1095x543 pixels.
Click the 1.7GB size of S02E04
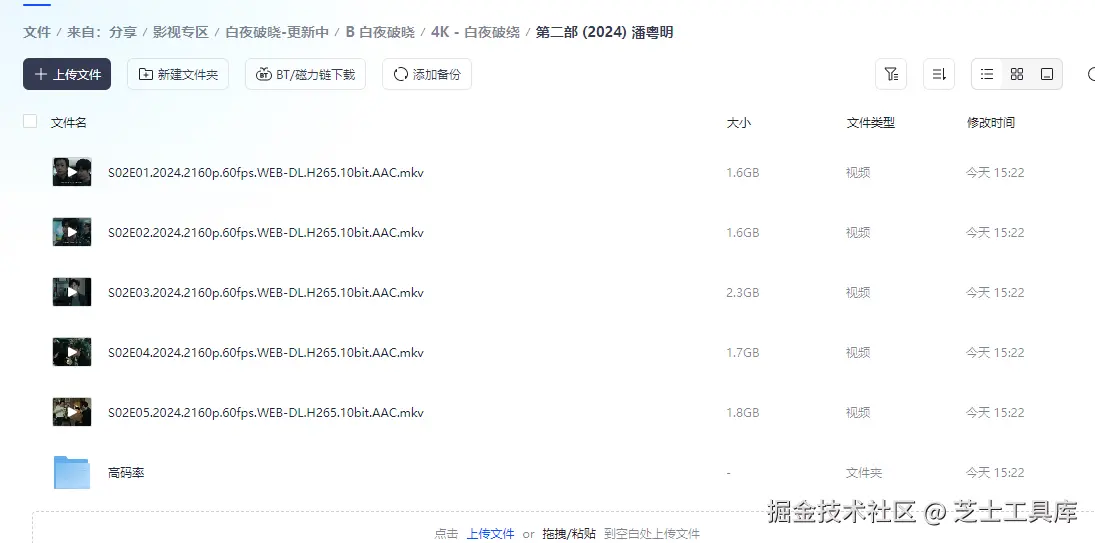(742, 352)
